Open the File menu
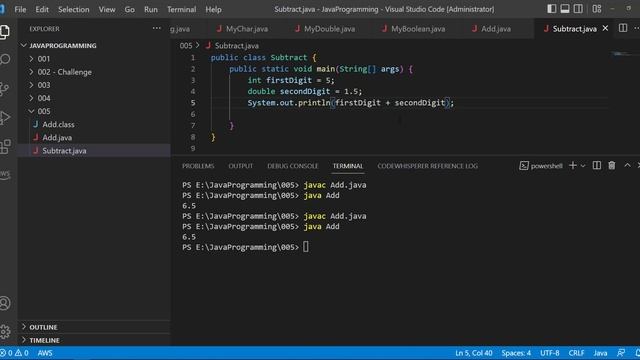This screenshot has height=360, width=640. point(20,9)
